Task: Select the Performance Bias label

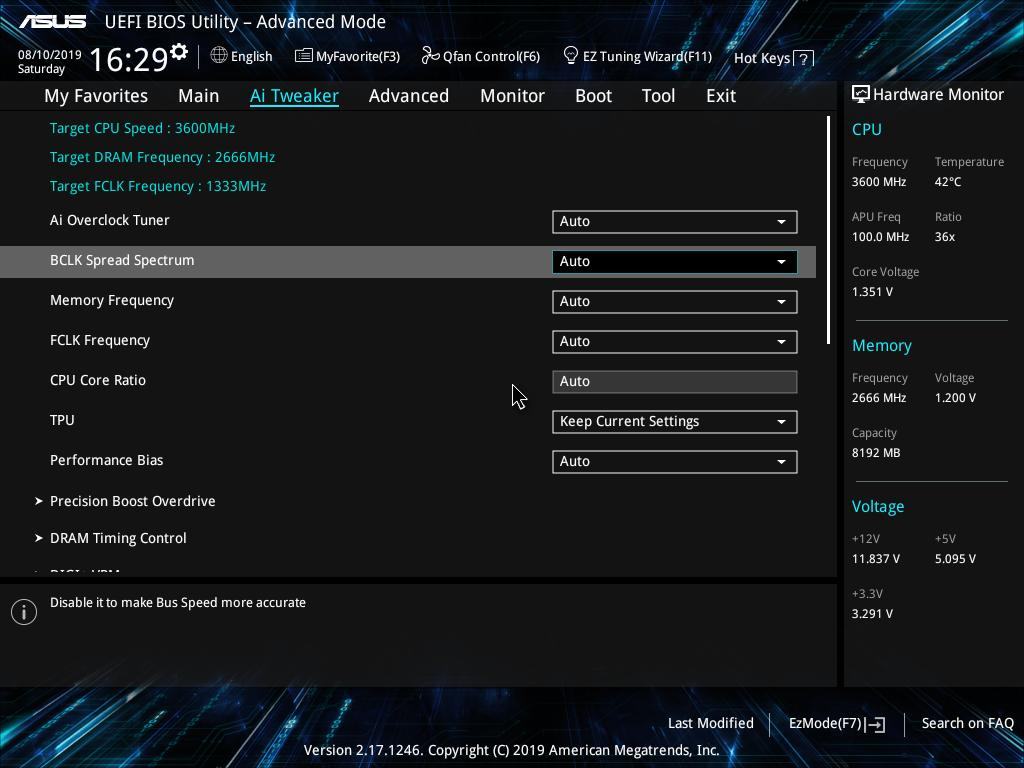Action: 106,460
